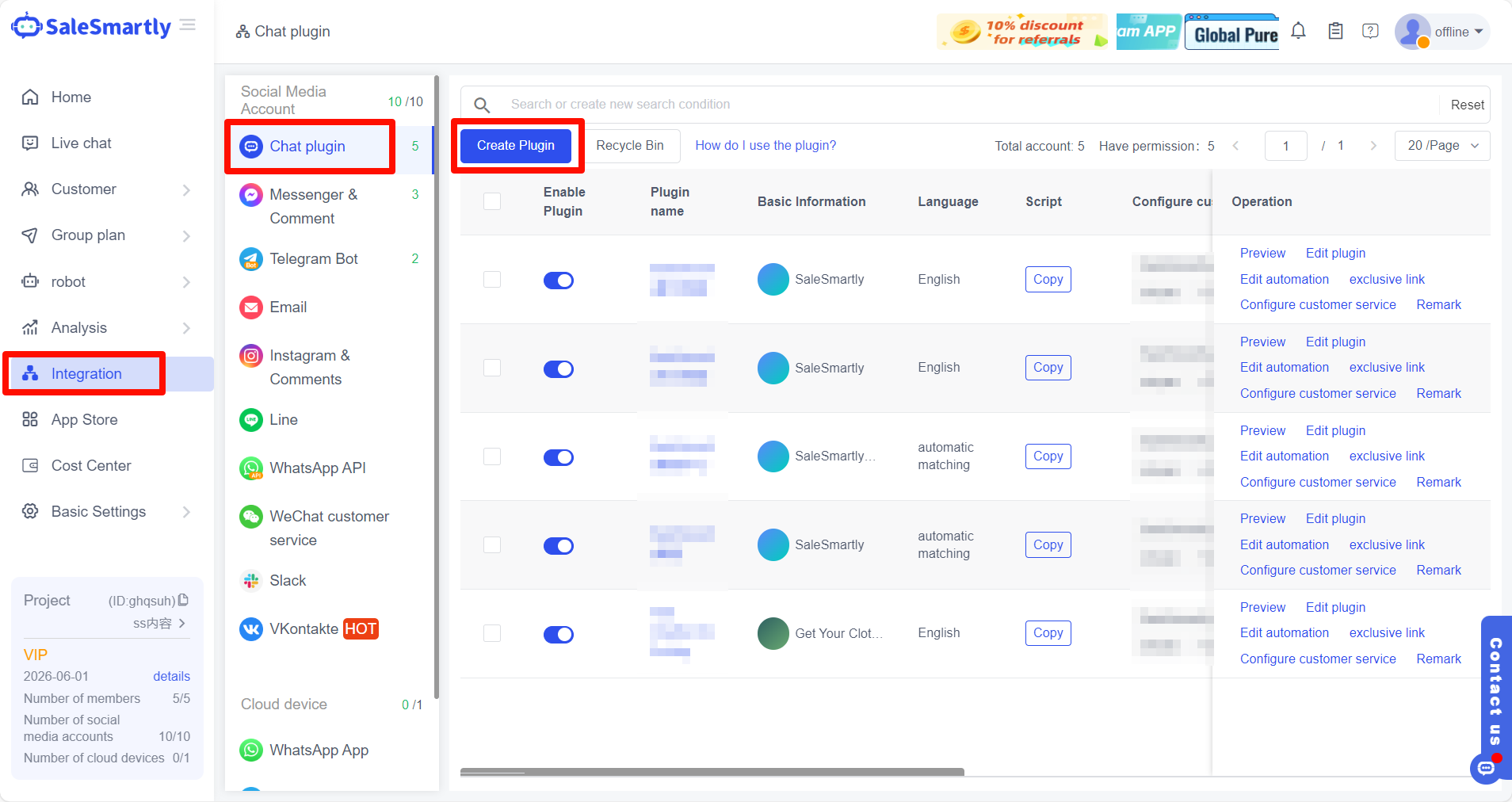The image size is (1512, 802).
Task: Click the help question mark icon
Action: pos(1370,32)
